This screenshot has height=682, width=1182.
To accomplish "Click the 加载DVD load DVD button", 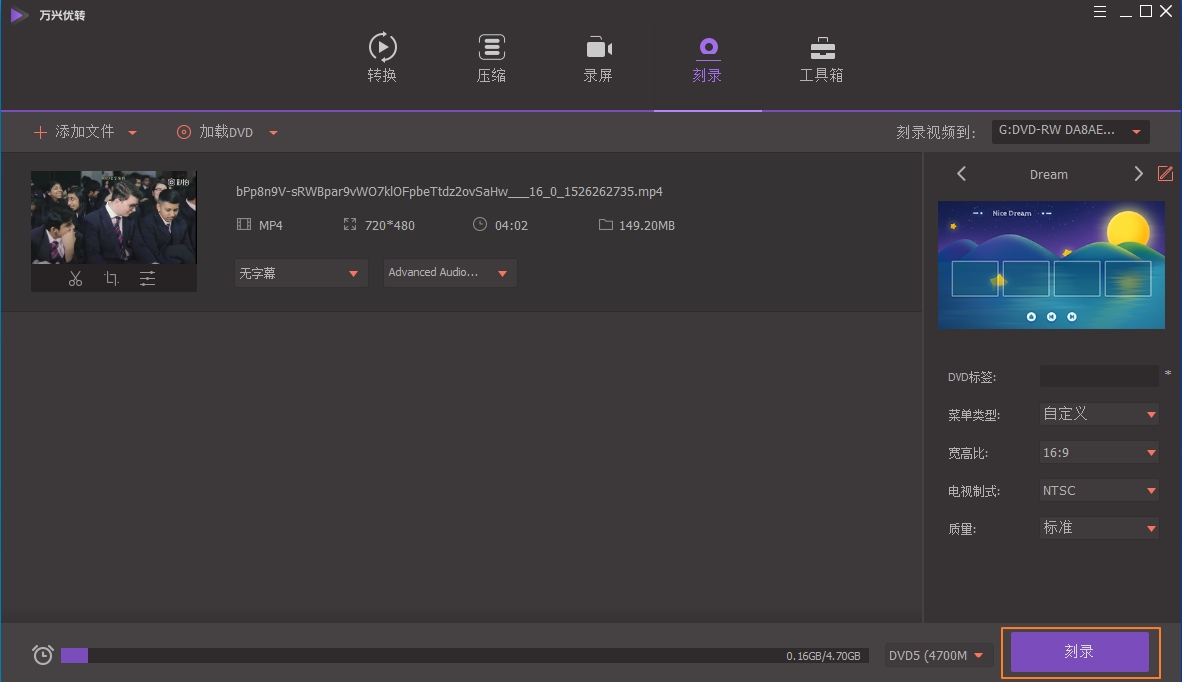I will coord(215,132).
